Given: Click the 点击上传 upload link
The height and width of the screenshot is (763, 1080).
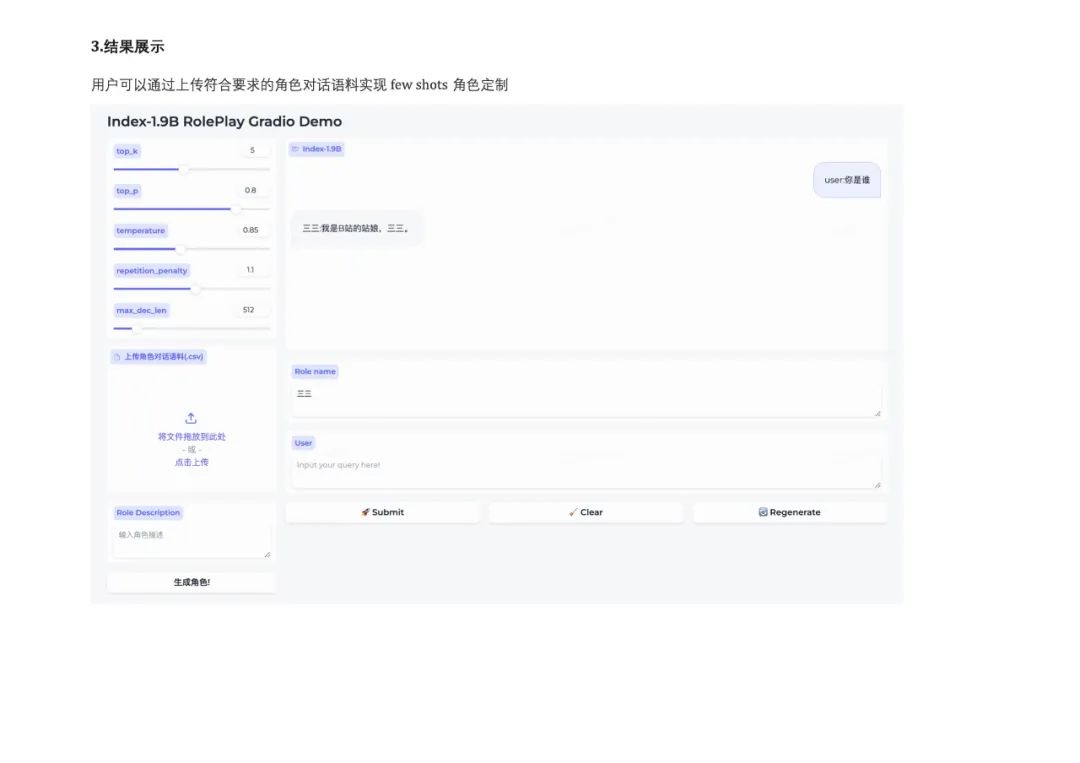Looking at the screenshot, I should 191,462.
